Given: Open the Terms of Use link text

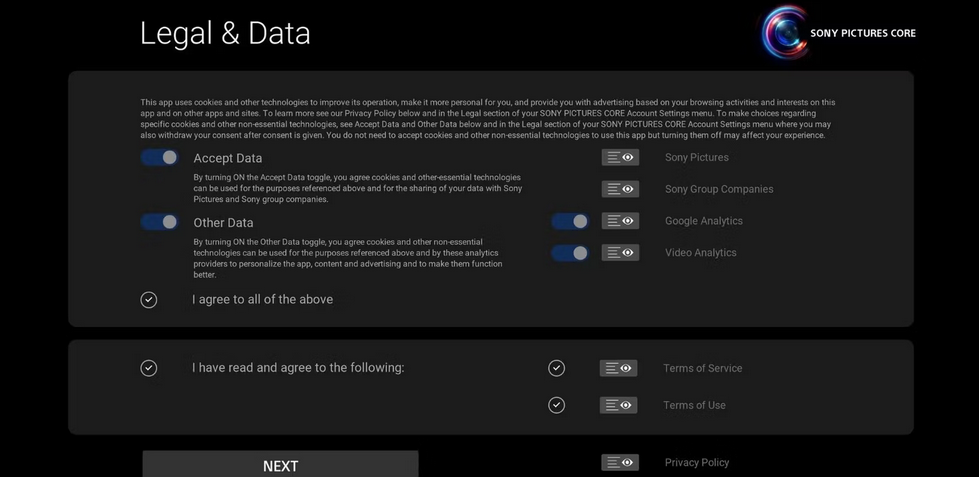Looking at the screenshot, I should 694,405.
